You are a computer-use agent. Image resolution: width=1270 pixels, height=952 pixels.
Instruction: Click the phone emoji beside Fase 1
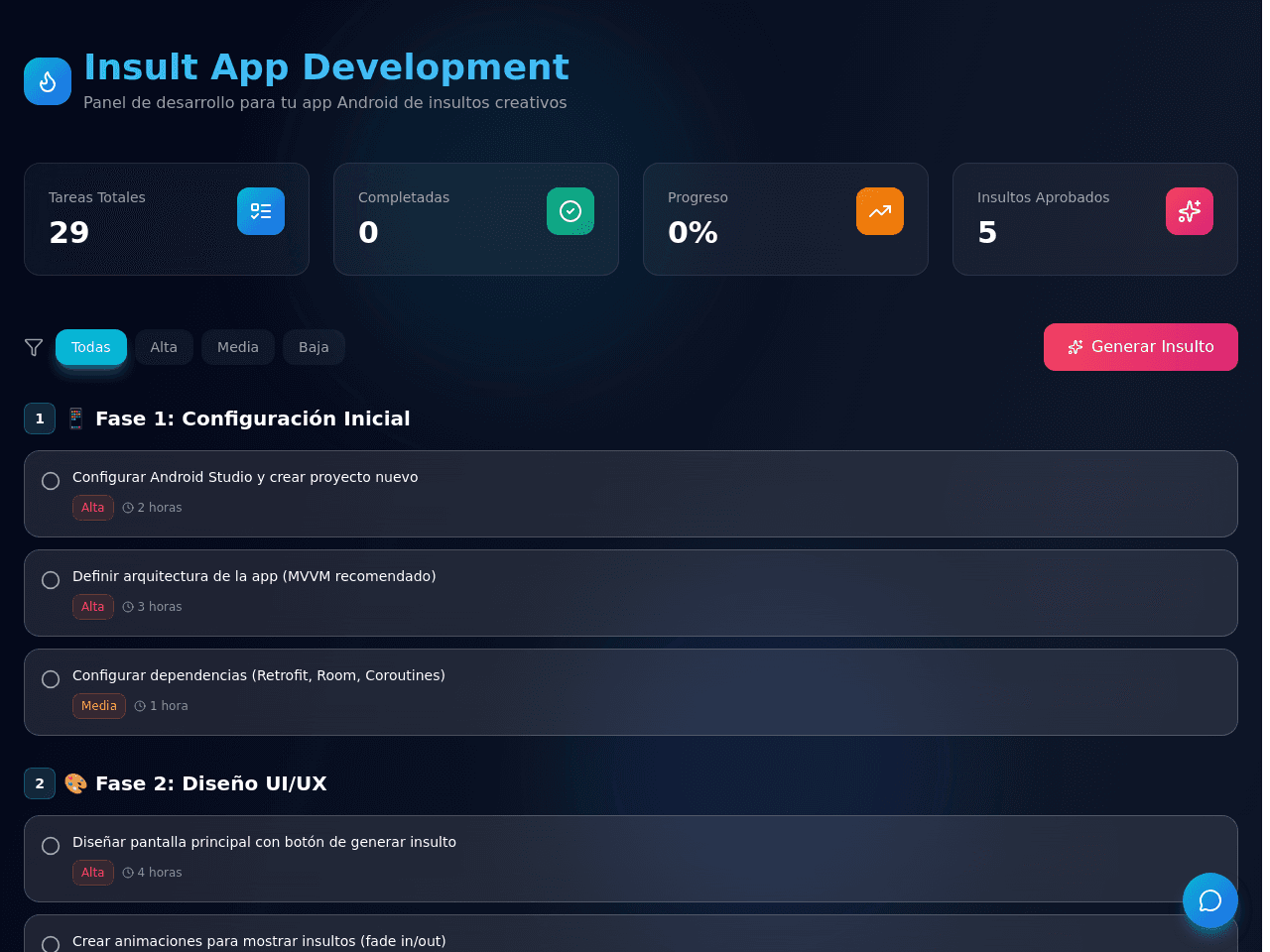tap(75, 418)
